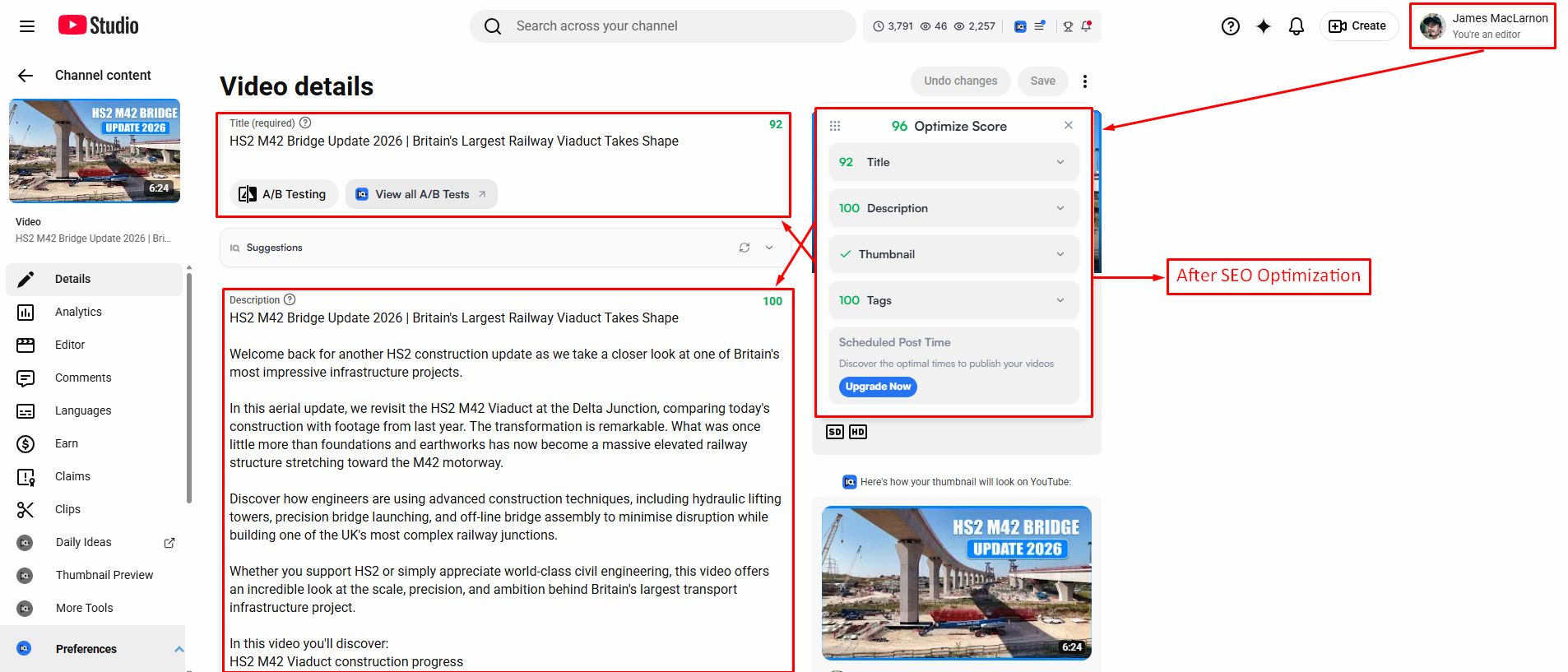Go back using the Channel content arrow
Screen dimensions: 1568x672
(x=26, y=76)
